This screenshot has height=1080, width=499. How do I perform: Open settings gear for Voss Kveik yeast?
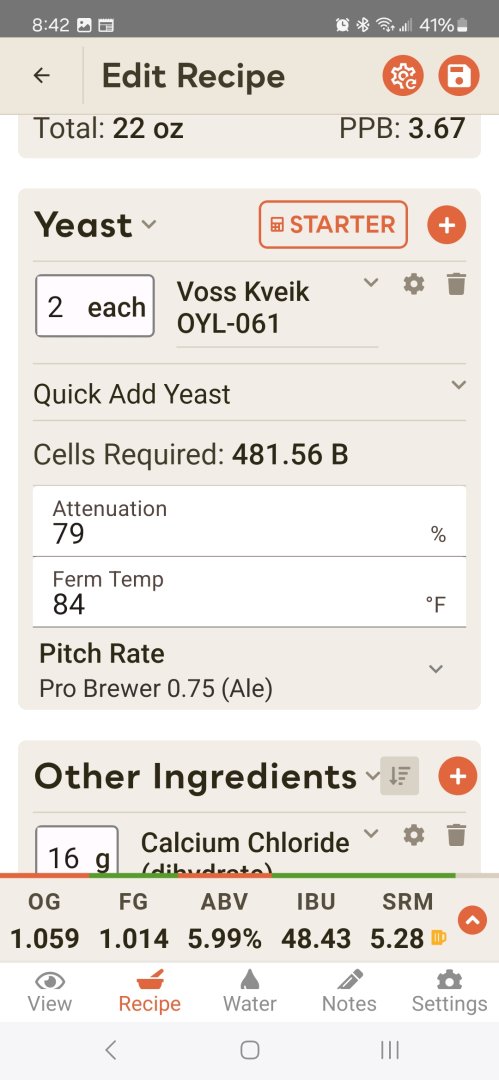coord(414,283)
